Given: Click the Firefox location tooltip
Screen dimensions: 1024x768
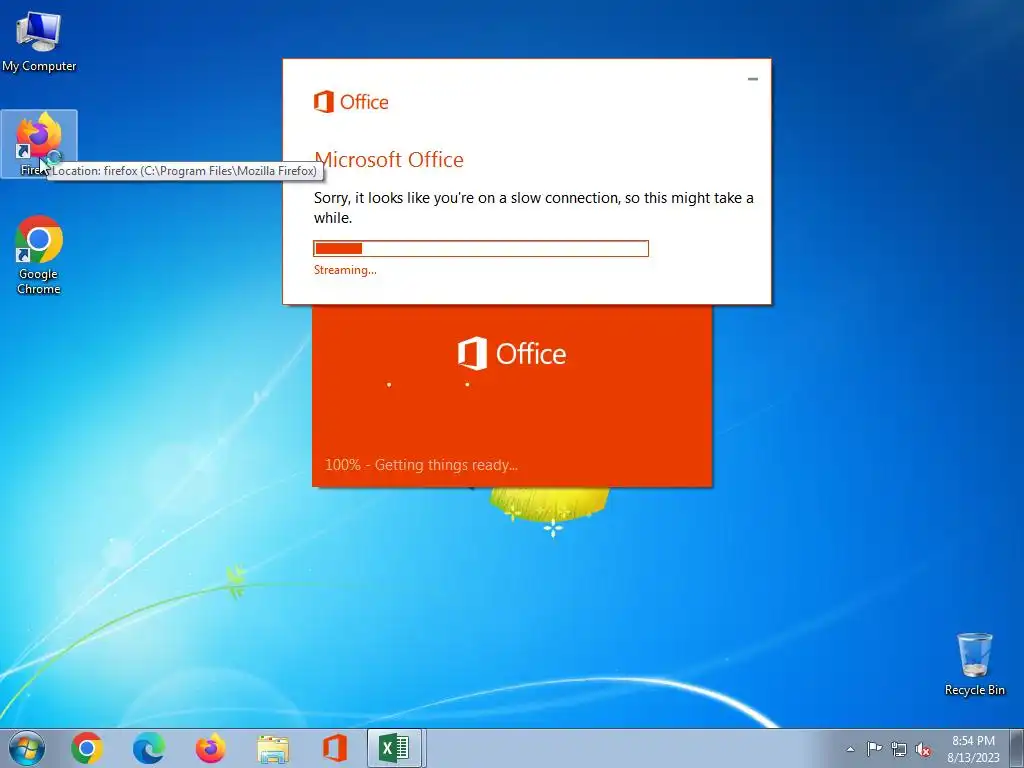Looking at the screenshot, I should (185, 171).
